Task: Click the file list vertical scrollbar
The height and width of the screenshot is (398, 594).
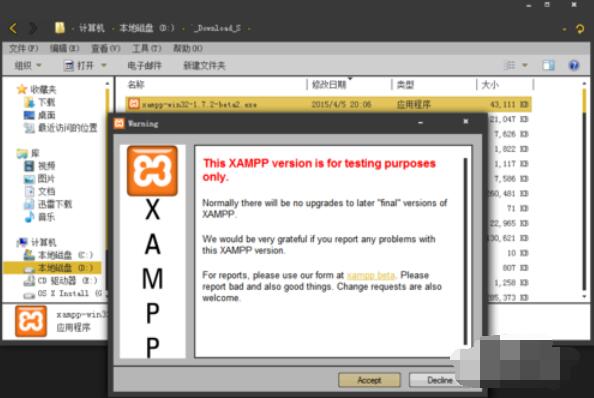Action: (584, 189)
